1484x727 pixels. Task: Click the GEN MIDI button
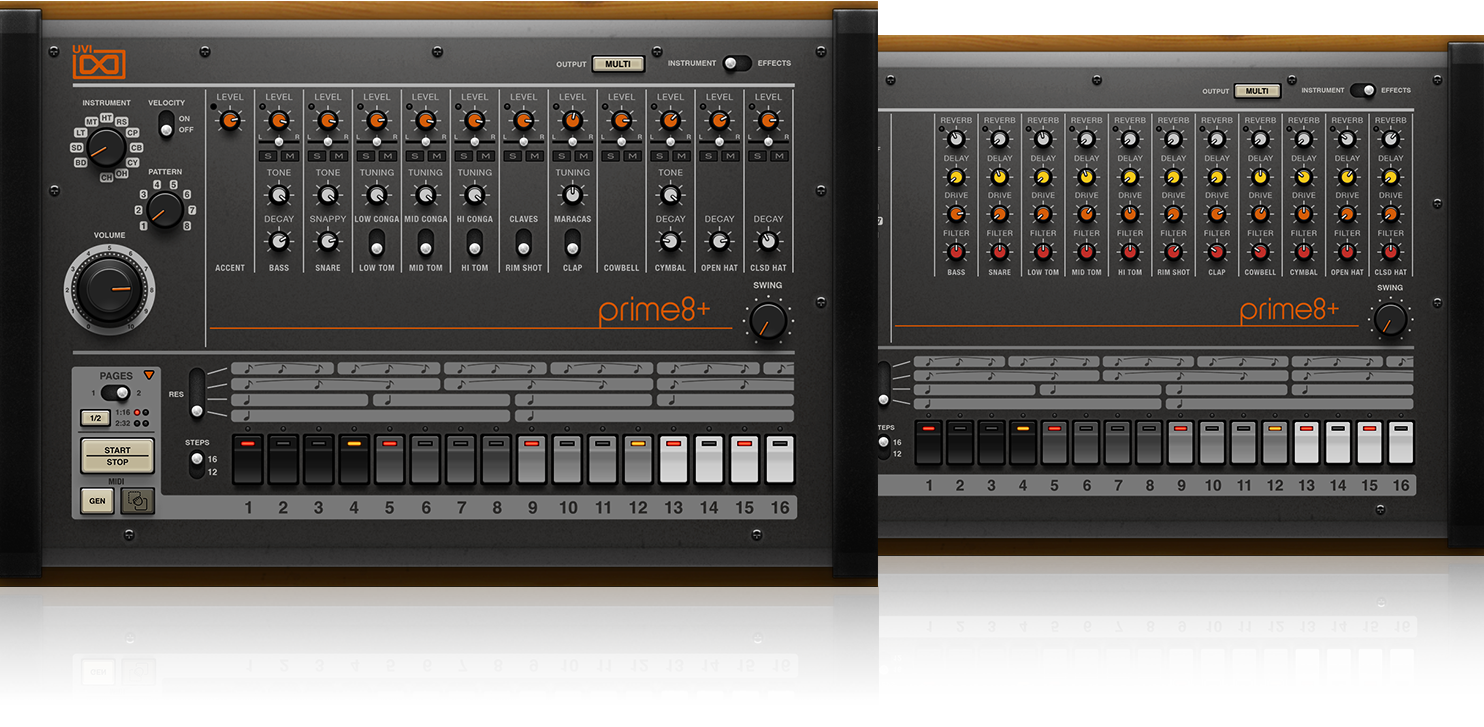[97, 500]
